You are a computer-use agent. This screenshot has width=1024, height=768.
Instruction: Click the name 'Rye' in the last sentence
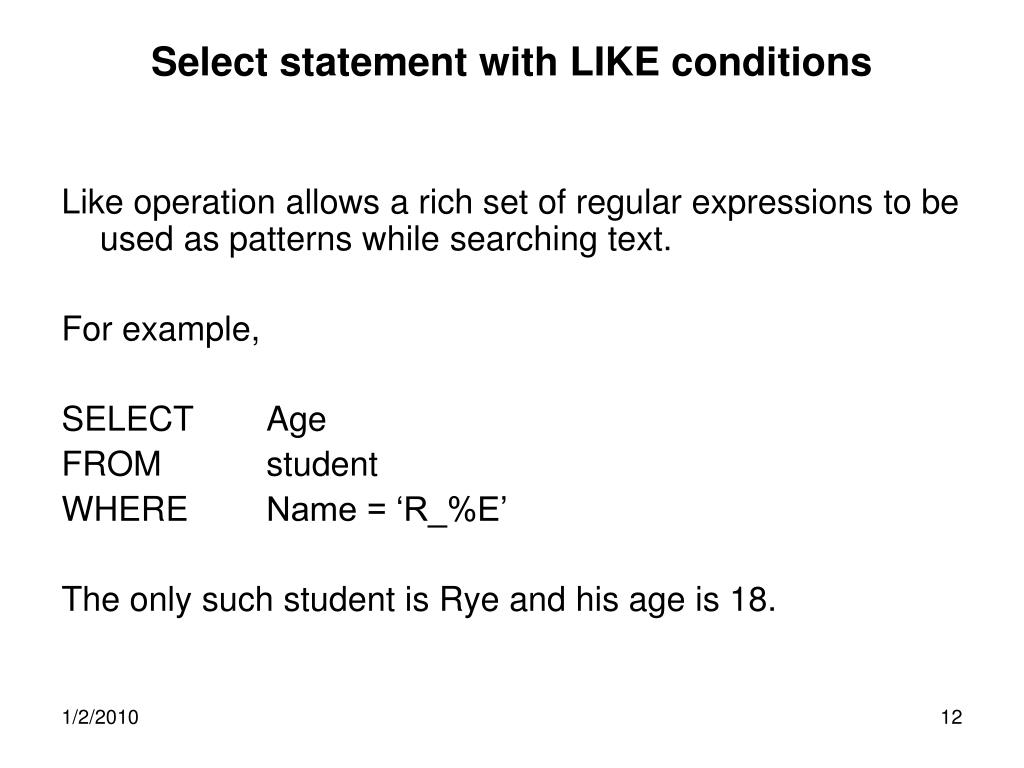pyautogui.click(x=470, y=600)
